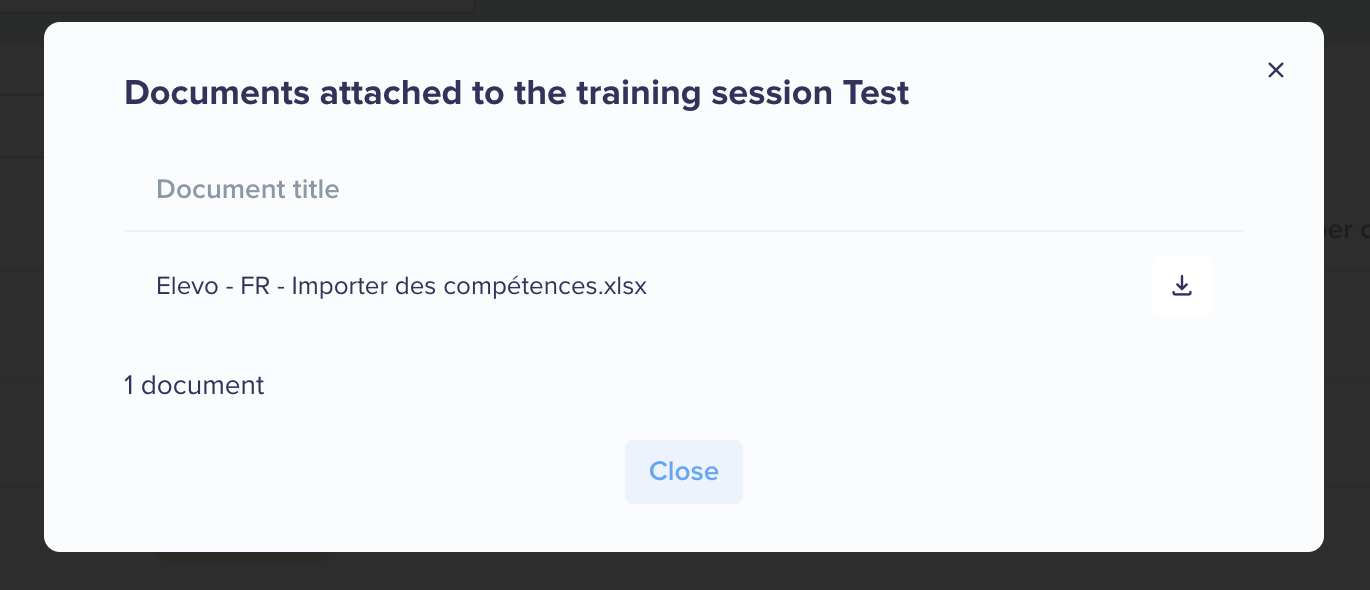The width and height of the screenshot is (1370, 590).
Task: Click the Close button
Action: [x=684, y=472]
